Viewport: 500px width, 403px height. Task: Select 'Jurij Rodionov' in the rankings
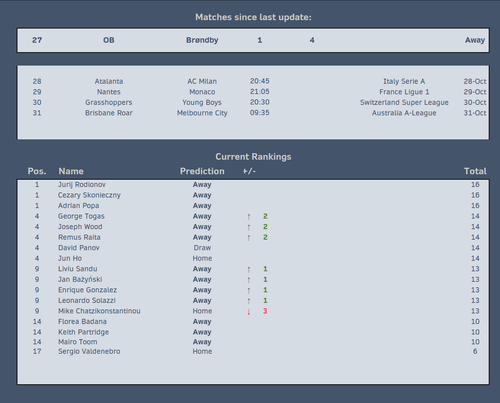tap(82, 185)
